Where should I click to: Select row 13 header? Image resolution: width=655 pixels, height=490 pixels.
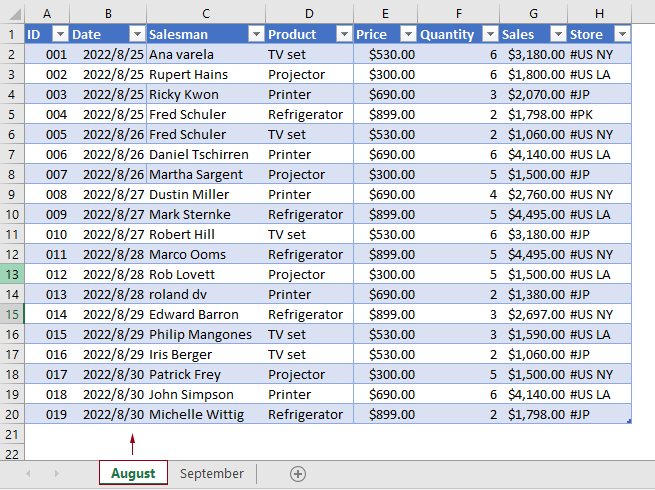coord(12,274)
